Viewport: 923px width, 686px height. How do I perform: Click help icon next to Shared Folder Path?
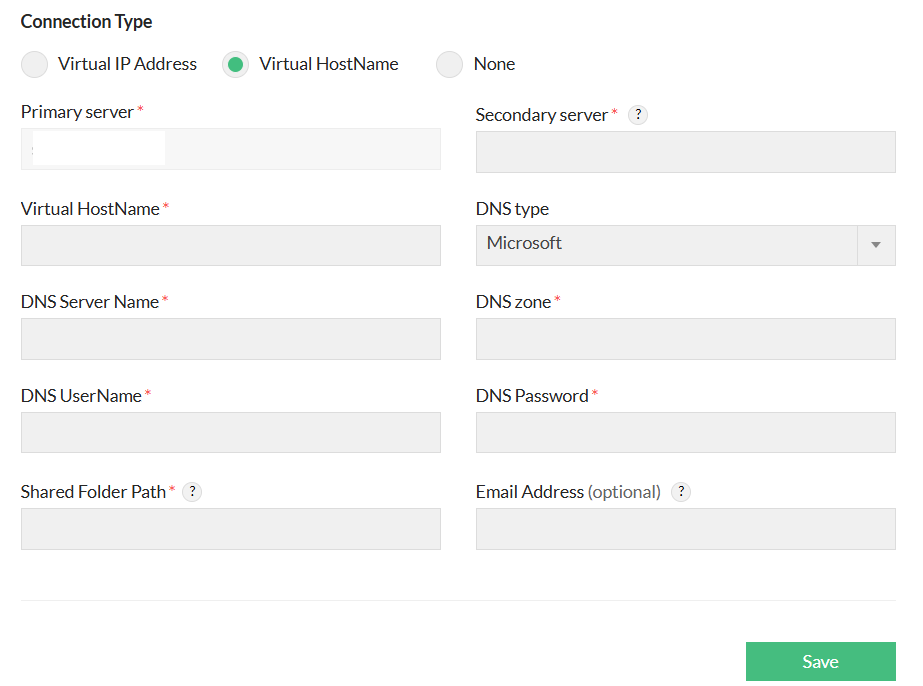pyautogui.click(x=192, y=492)
